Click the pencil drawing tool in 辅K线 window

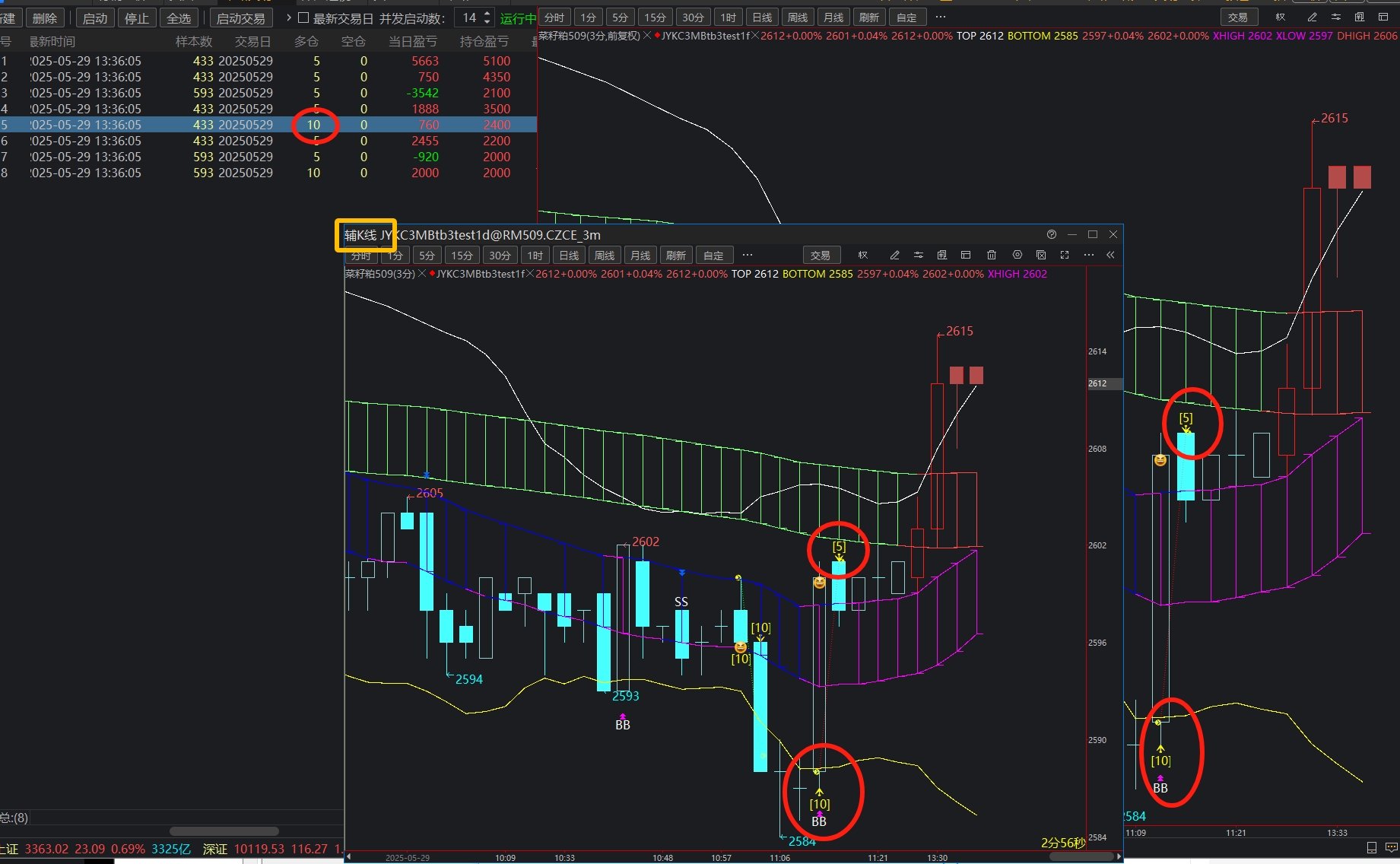(x=894, y=256)
